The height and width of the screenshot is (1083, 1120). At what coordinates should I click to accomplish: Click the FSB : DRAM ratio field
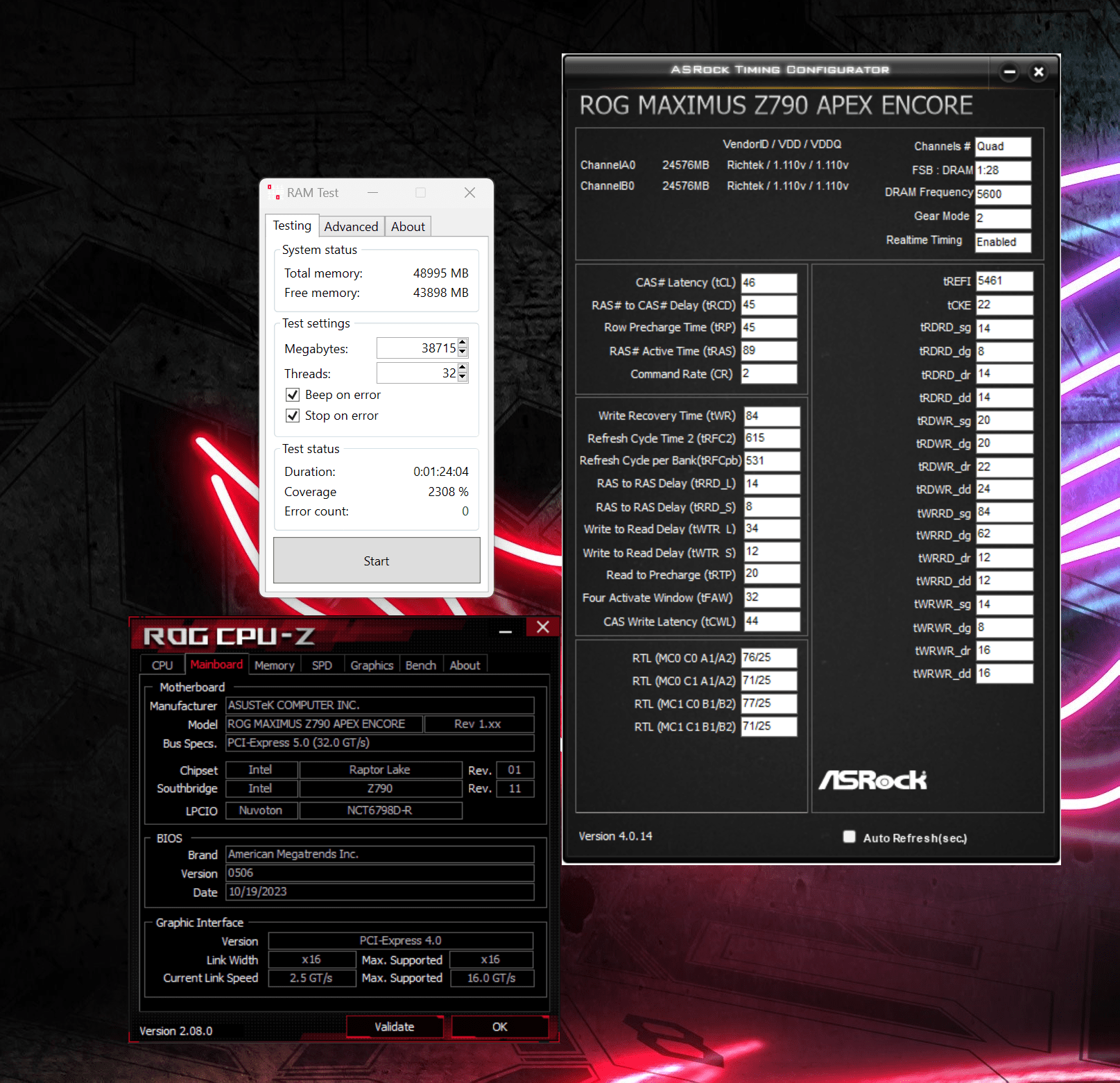pos(1003,171)
